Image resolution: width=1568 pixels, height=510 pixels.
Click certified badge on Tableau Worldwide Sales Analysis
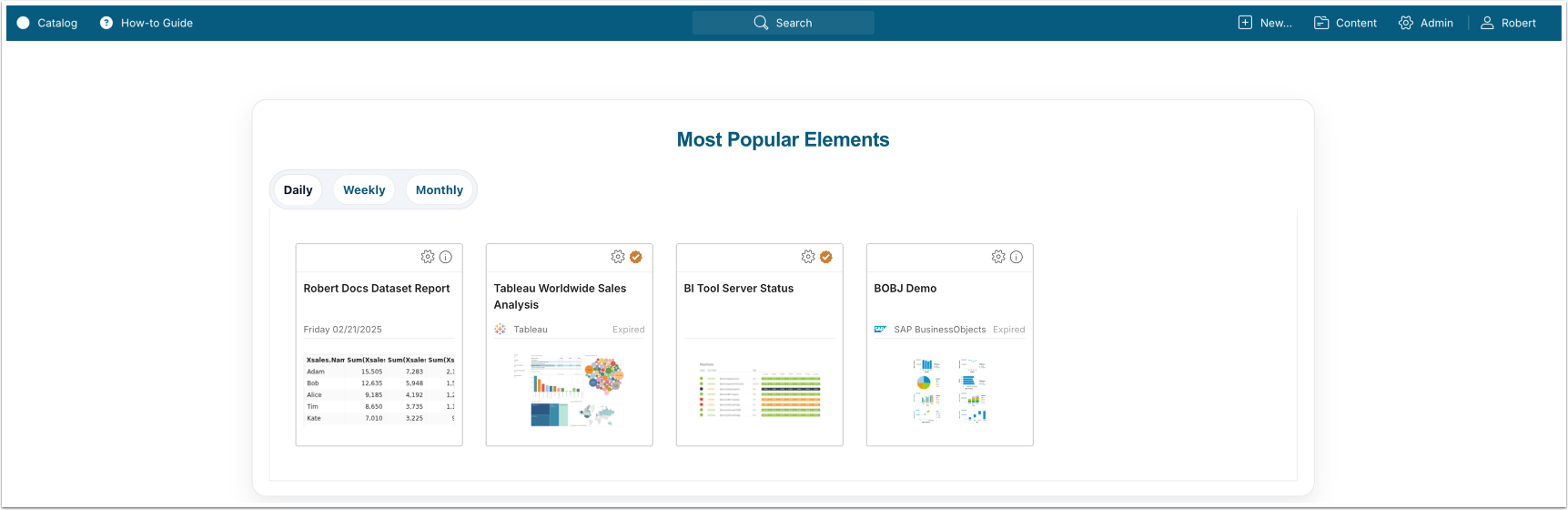pyautogui.click(x=636, y=257)
